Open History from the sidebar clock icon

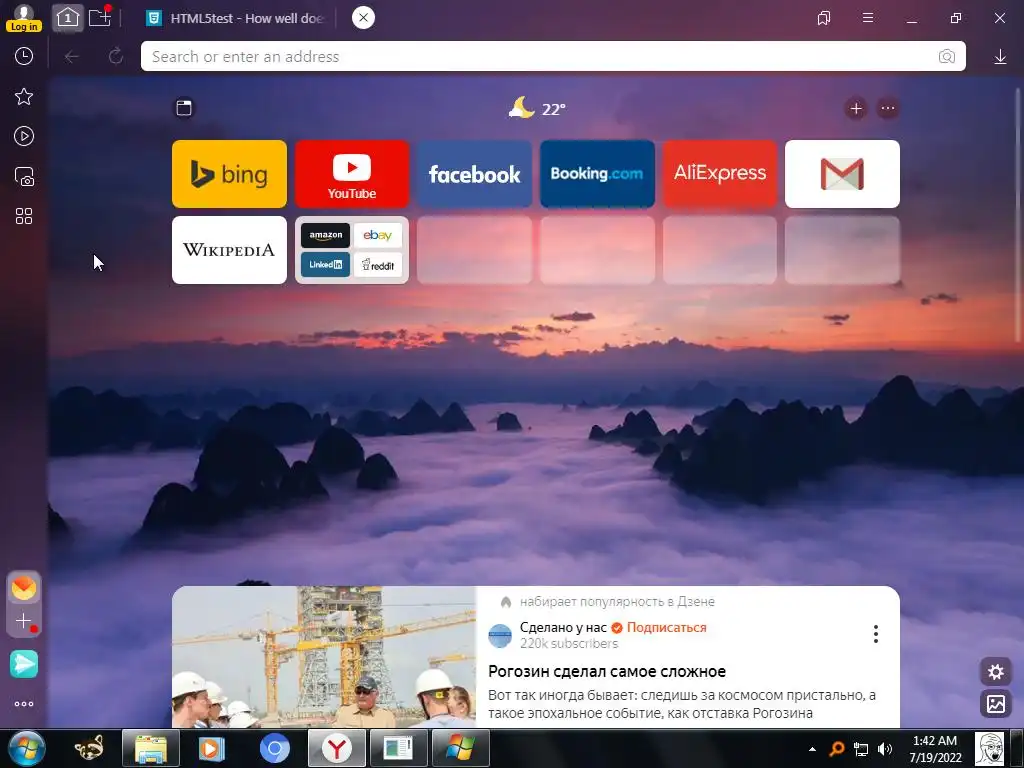click(x=24, y=56)
